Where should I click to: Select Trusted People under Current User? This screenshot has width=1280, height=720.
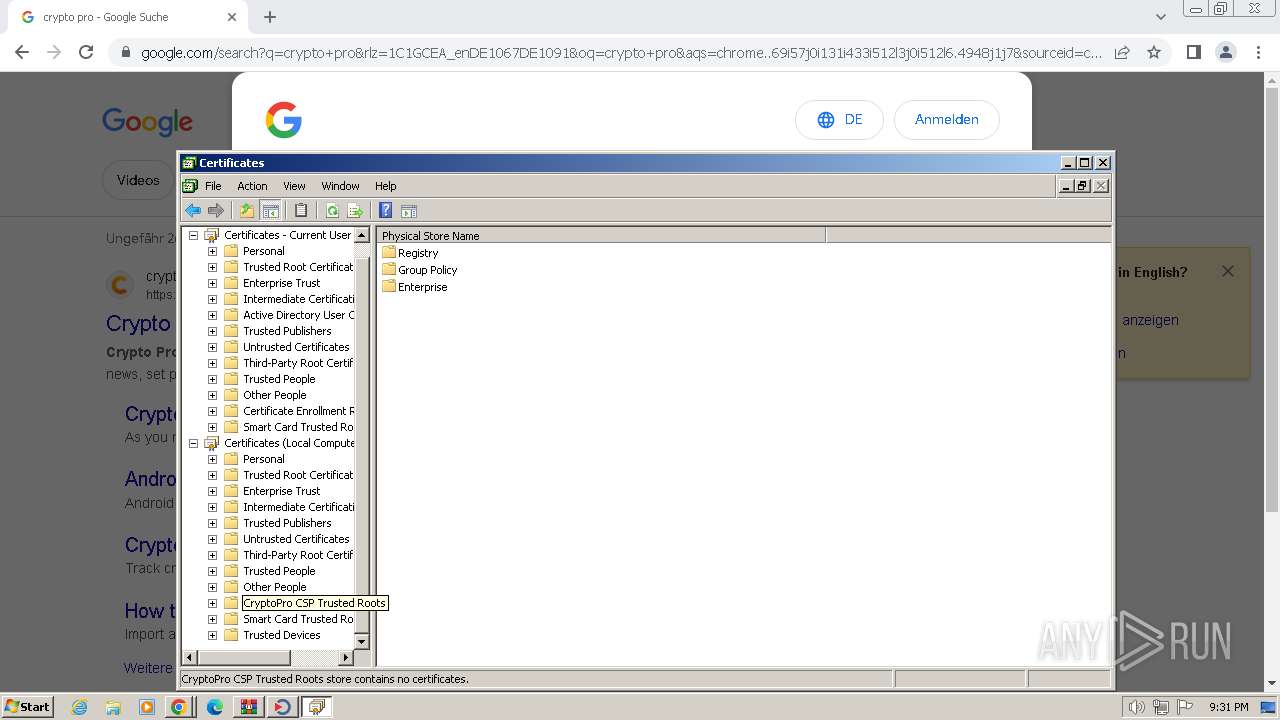[x=279, y=379]
